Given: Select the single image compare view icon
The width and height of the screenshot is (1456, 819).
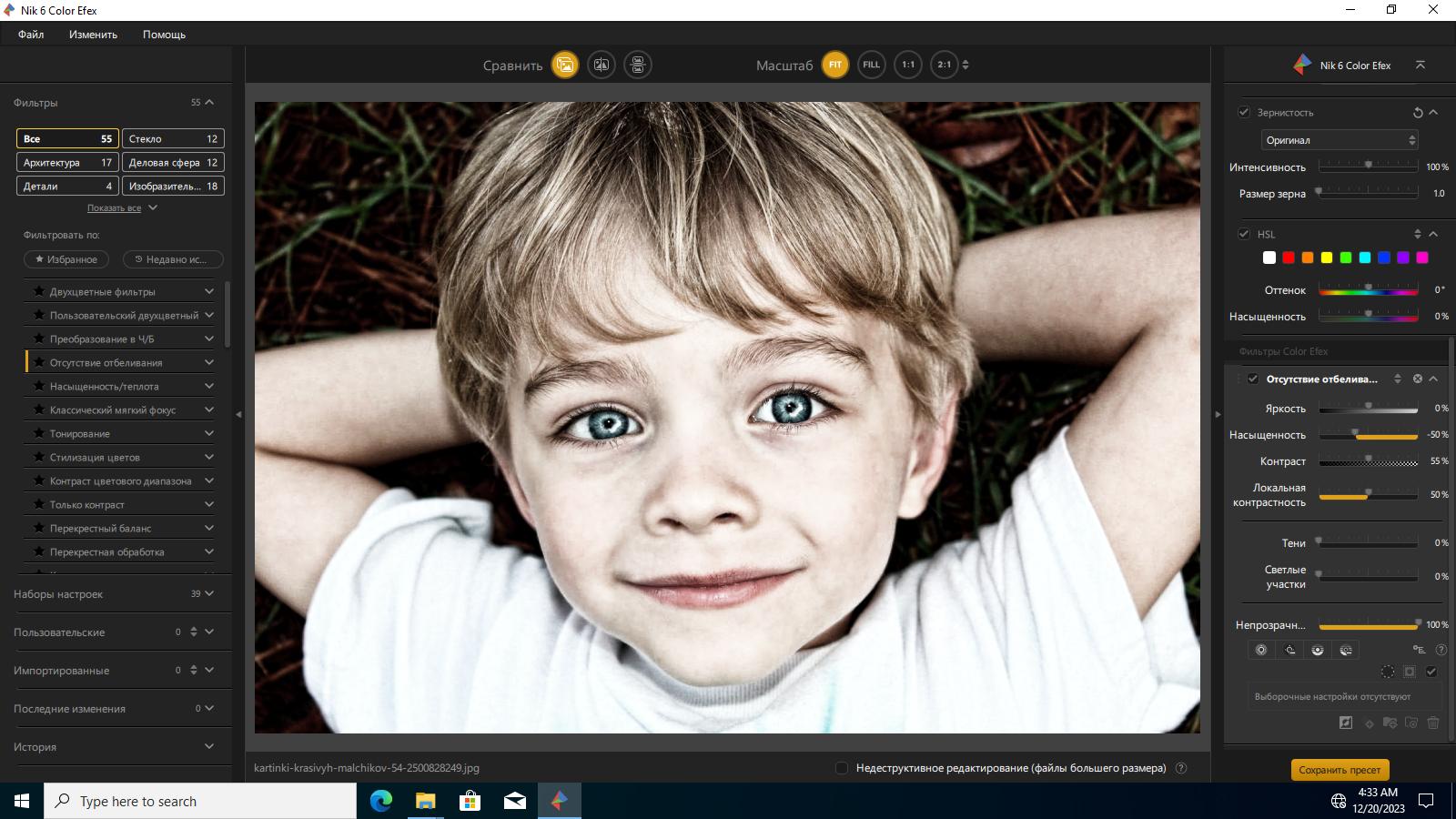Looking at the screenshot, I should tap(565, 65).
